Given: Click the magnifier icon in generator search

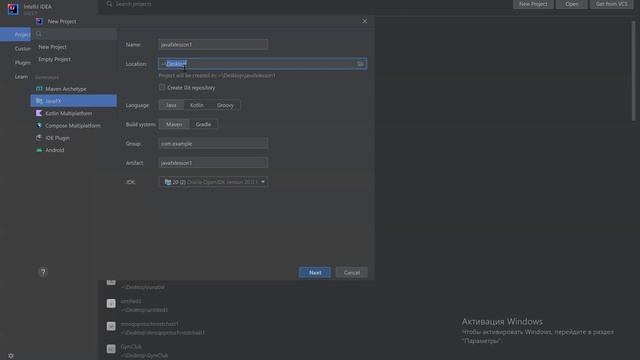Looking at the screenshot, I should pyautogui.click(x=39, y=34).
